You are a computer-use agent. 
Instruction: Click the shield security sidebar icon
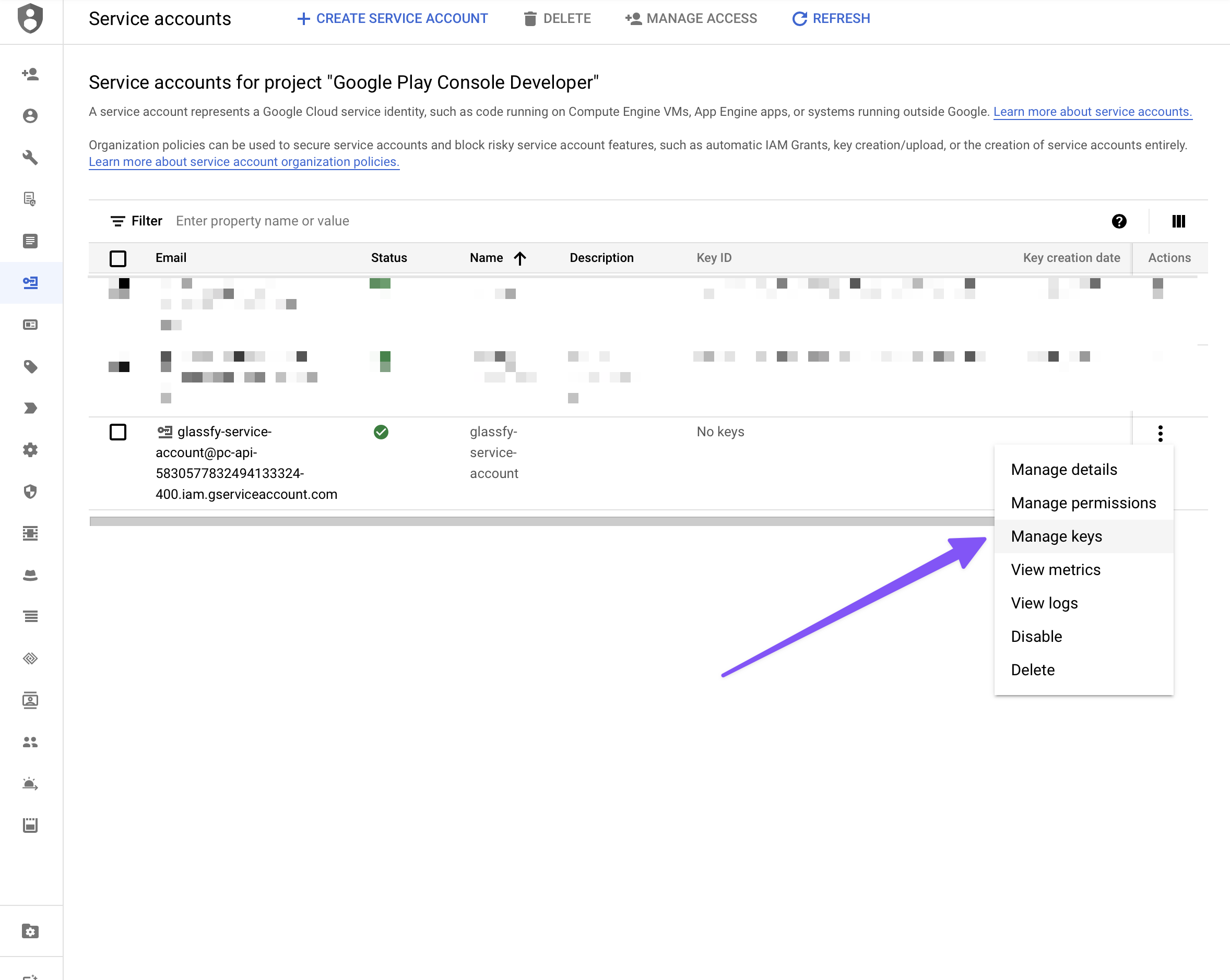pos(30,492)
